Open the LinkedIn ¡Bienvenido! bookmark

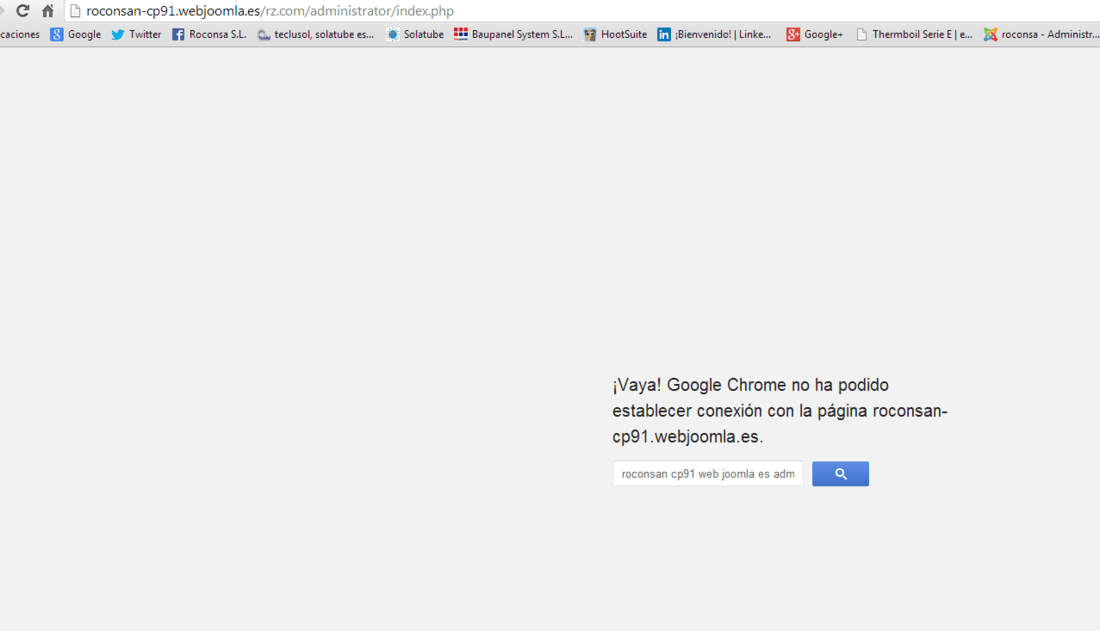click(714, 34)
